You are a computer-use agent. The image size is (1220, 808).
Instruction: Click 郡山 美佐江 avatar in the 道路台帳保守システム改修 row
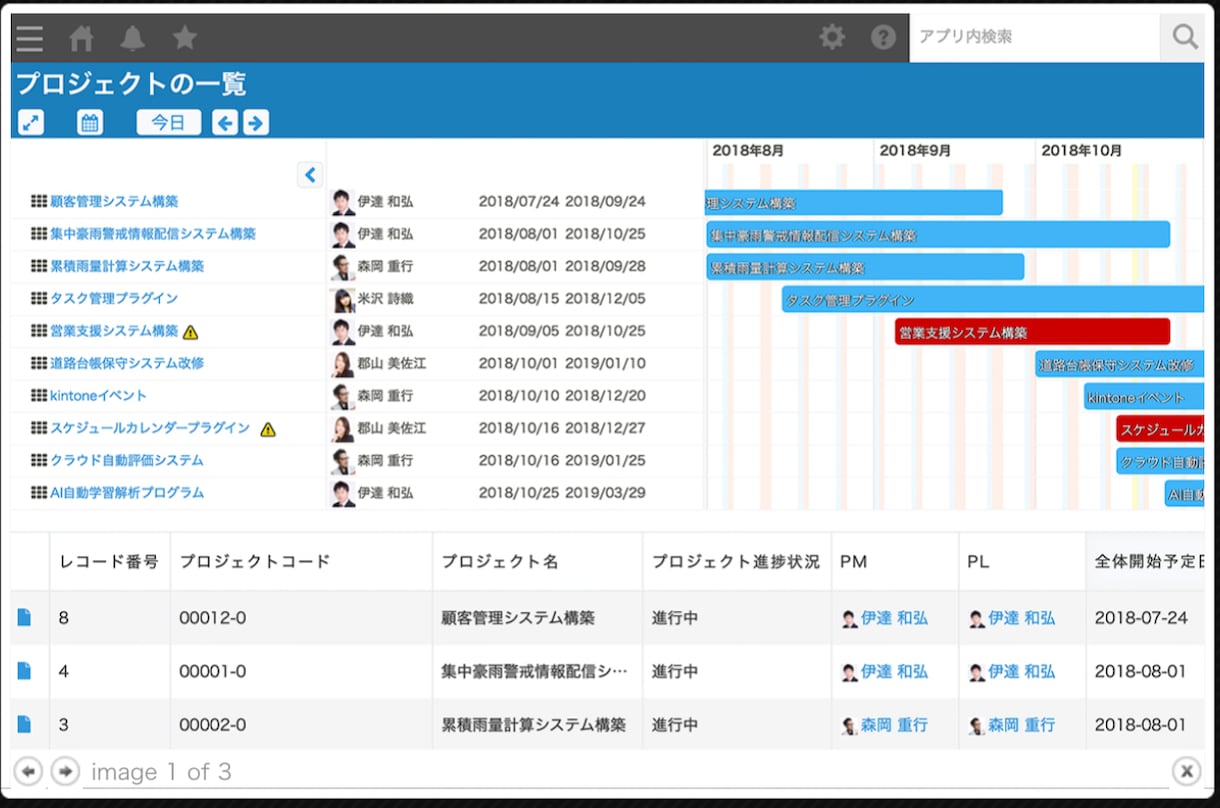[x=343, y=364]
